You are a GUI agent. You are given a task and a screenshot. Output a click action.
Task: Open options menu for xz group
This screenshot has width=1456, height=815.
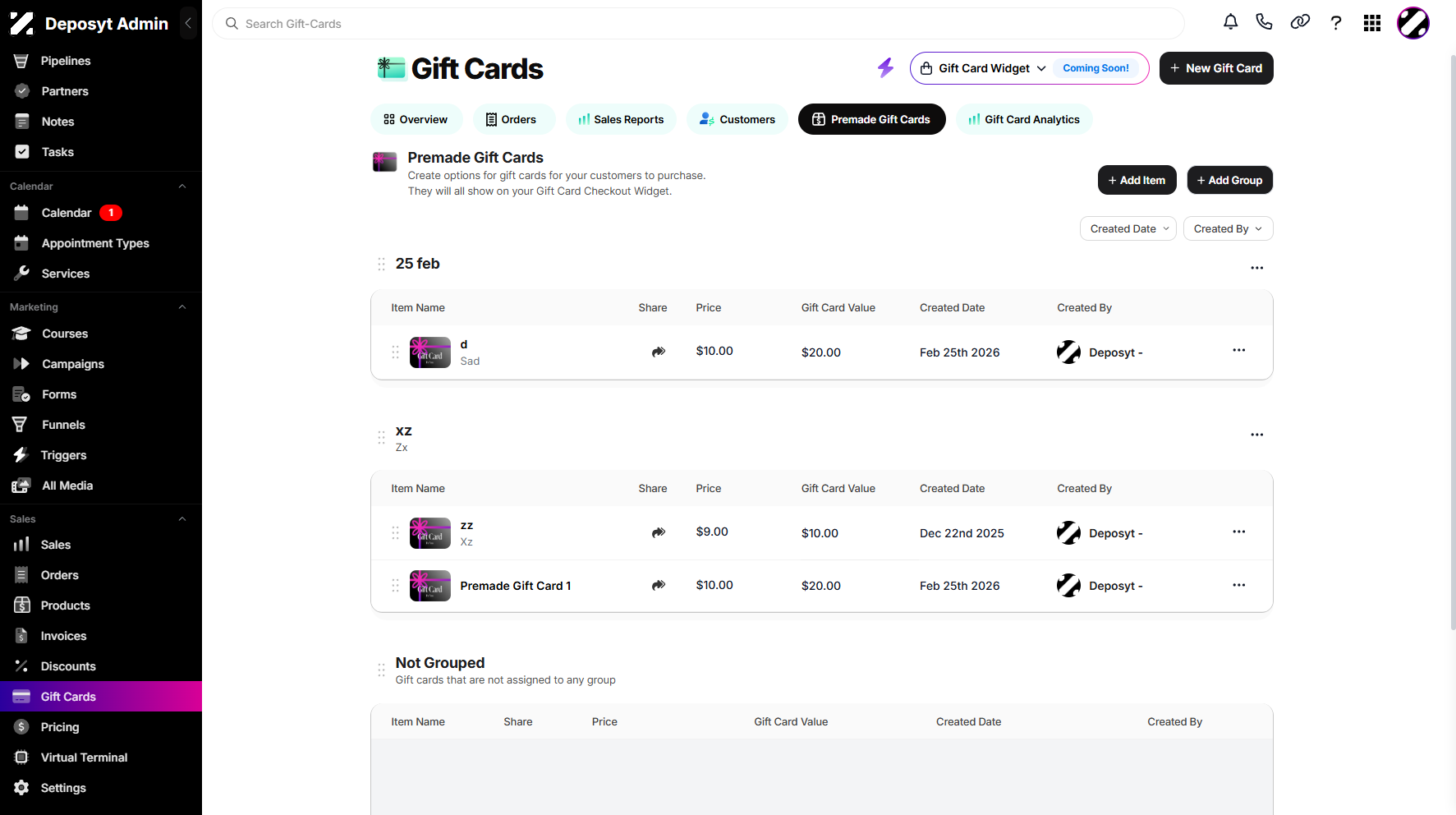coord(1256,435)
